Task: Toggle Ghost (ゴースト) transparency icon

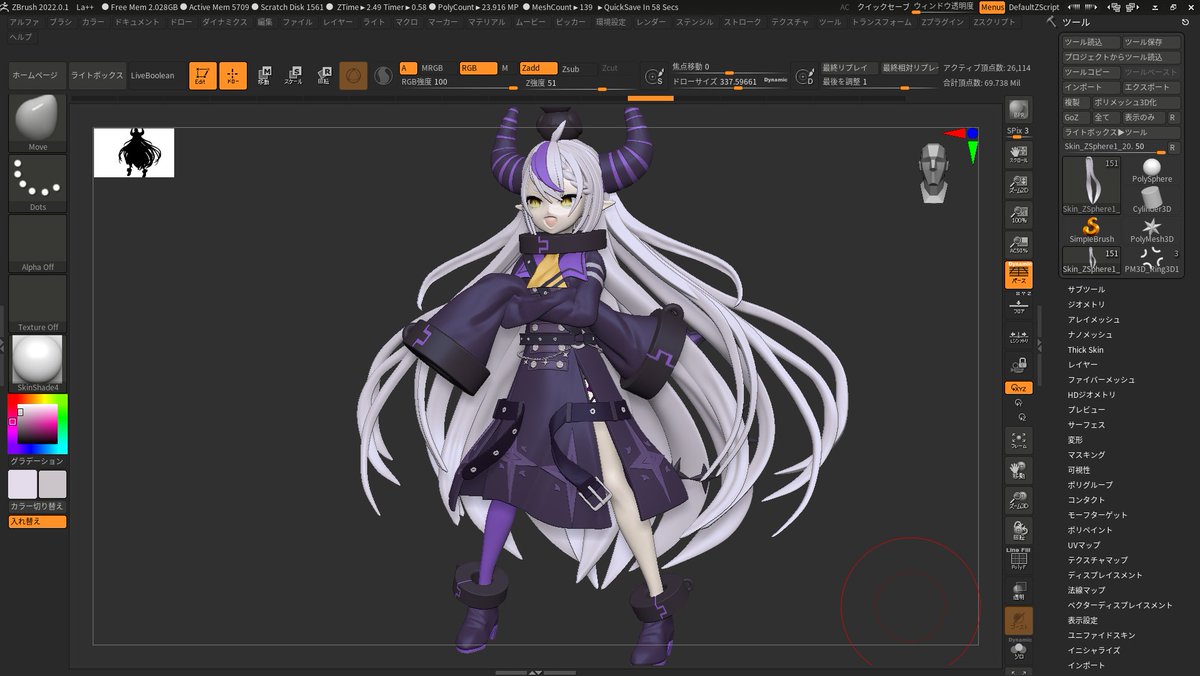Action: point(1018,621)
